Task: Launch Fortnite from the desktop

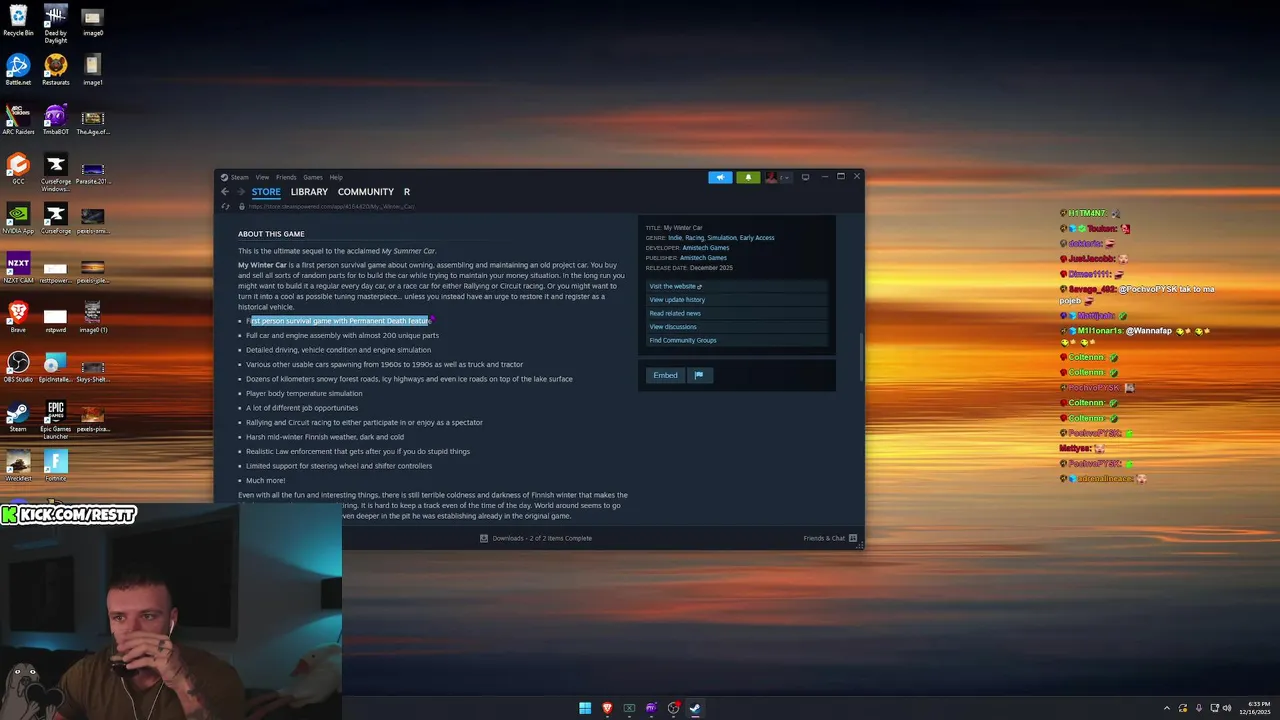Action: tap(55, 466)
